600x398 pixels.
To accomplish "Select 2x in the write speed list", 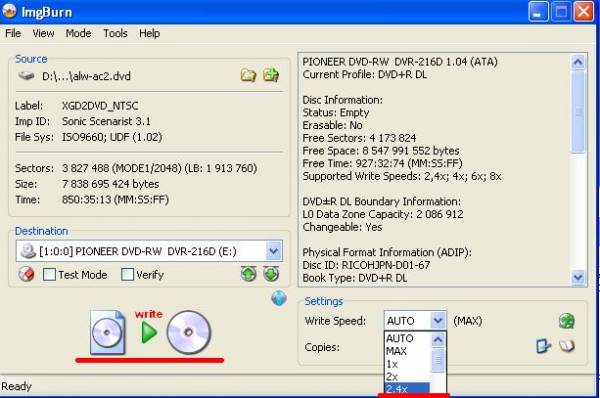I will (407, 377).
